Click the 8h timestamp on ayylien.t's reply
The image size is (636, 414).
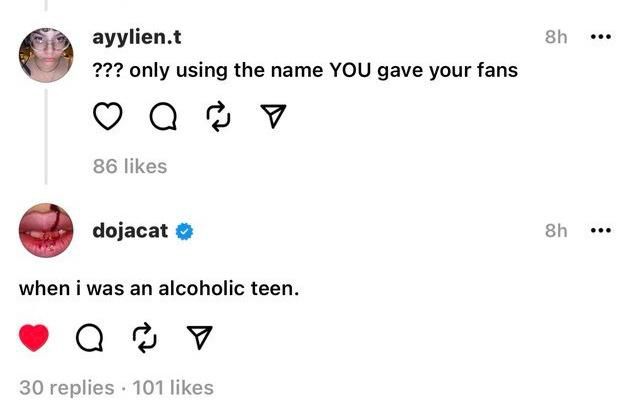556,38
